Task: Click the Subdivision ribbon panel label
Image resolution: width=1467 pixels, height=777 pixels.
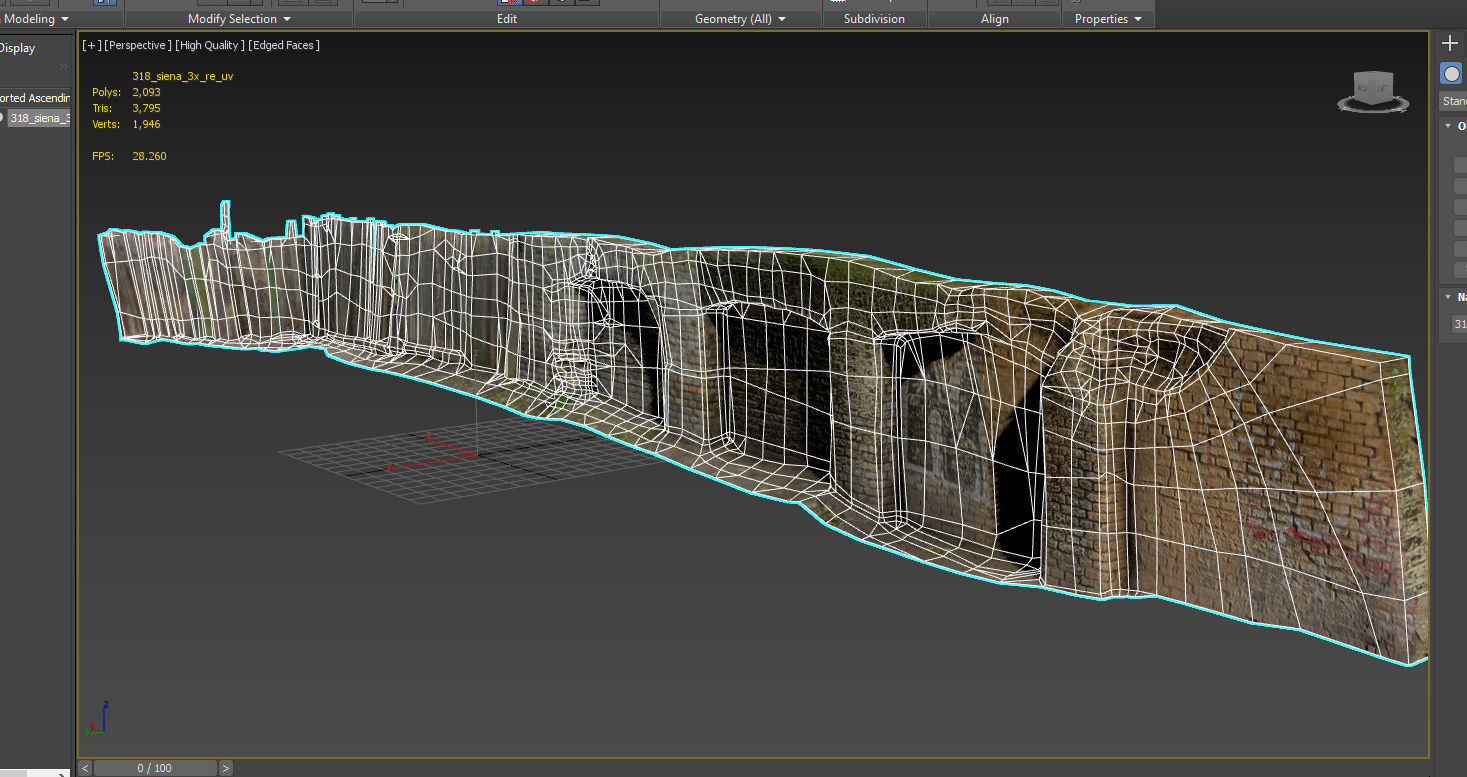Action: [x=874, y=19]
